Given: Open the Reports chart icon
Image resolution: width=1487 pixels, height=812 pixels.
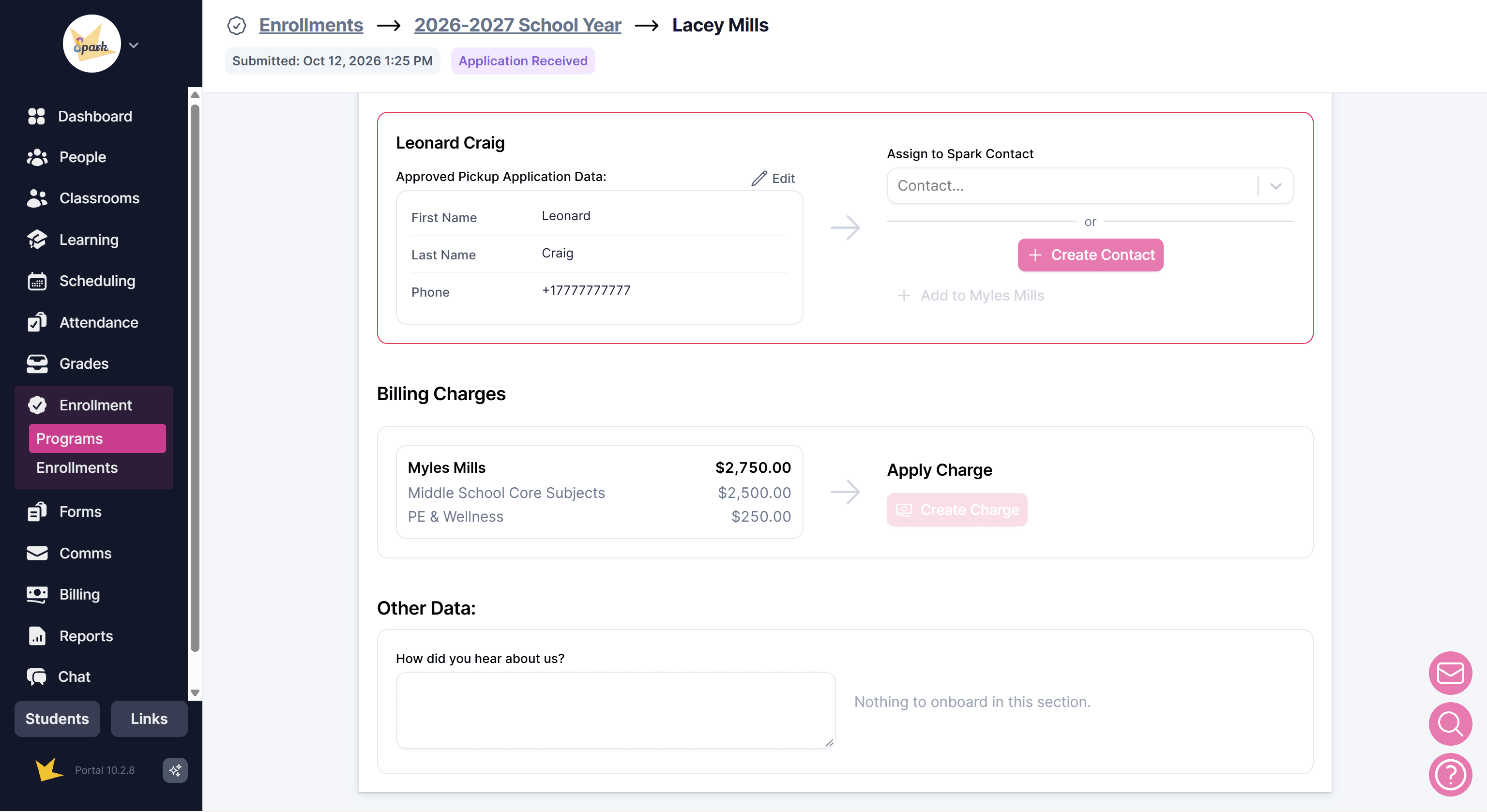Looking at the screenshot, I should [37, 635].
